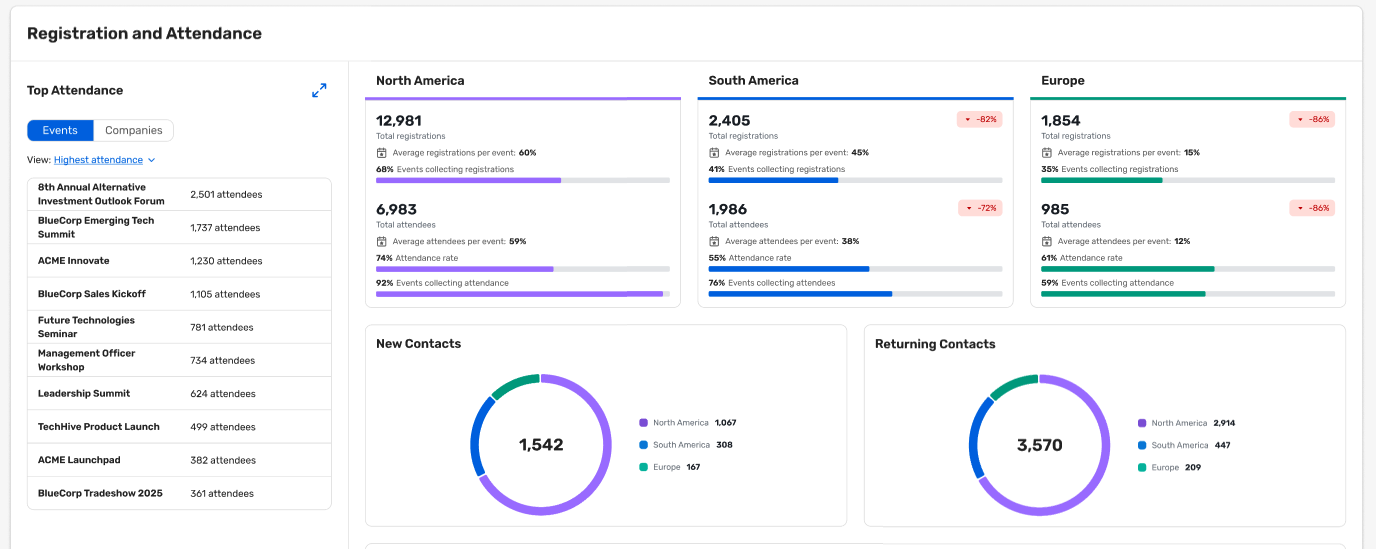Click calendar icon beside South America average attendees
Screen dimensions: 1376x549
[x=714, y=241]
